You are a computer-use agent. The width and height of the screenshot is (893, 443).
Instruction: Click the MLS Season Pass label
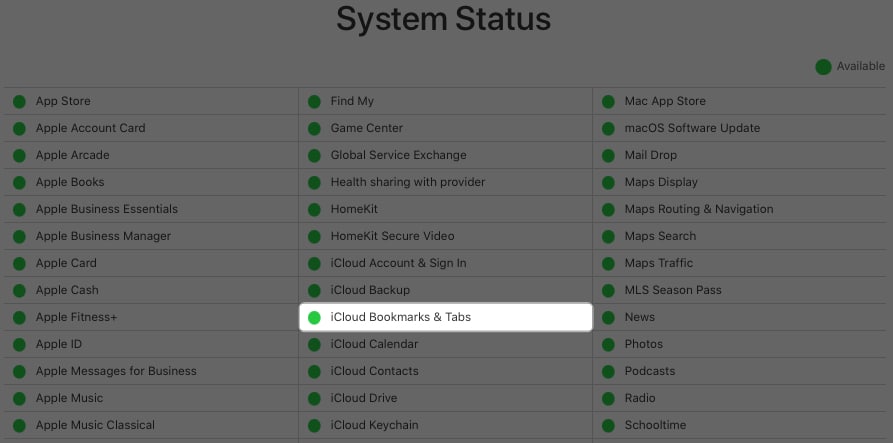672,290
